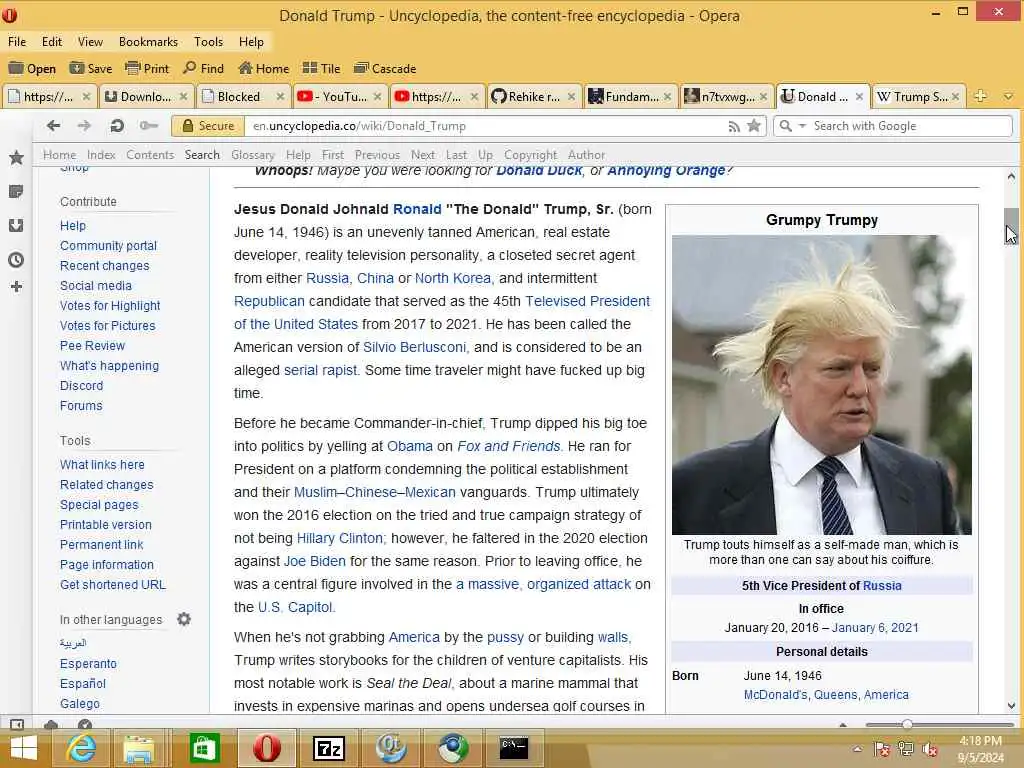Open the Find tool in the toolbar
1024x768 pixels.
(203, 69)
